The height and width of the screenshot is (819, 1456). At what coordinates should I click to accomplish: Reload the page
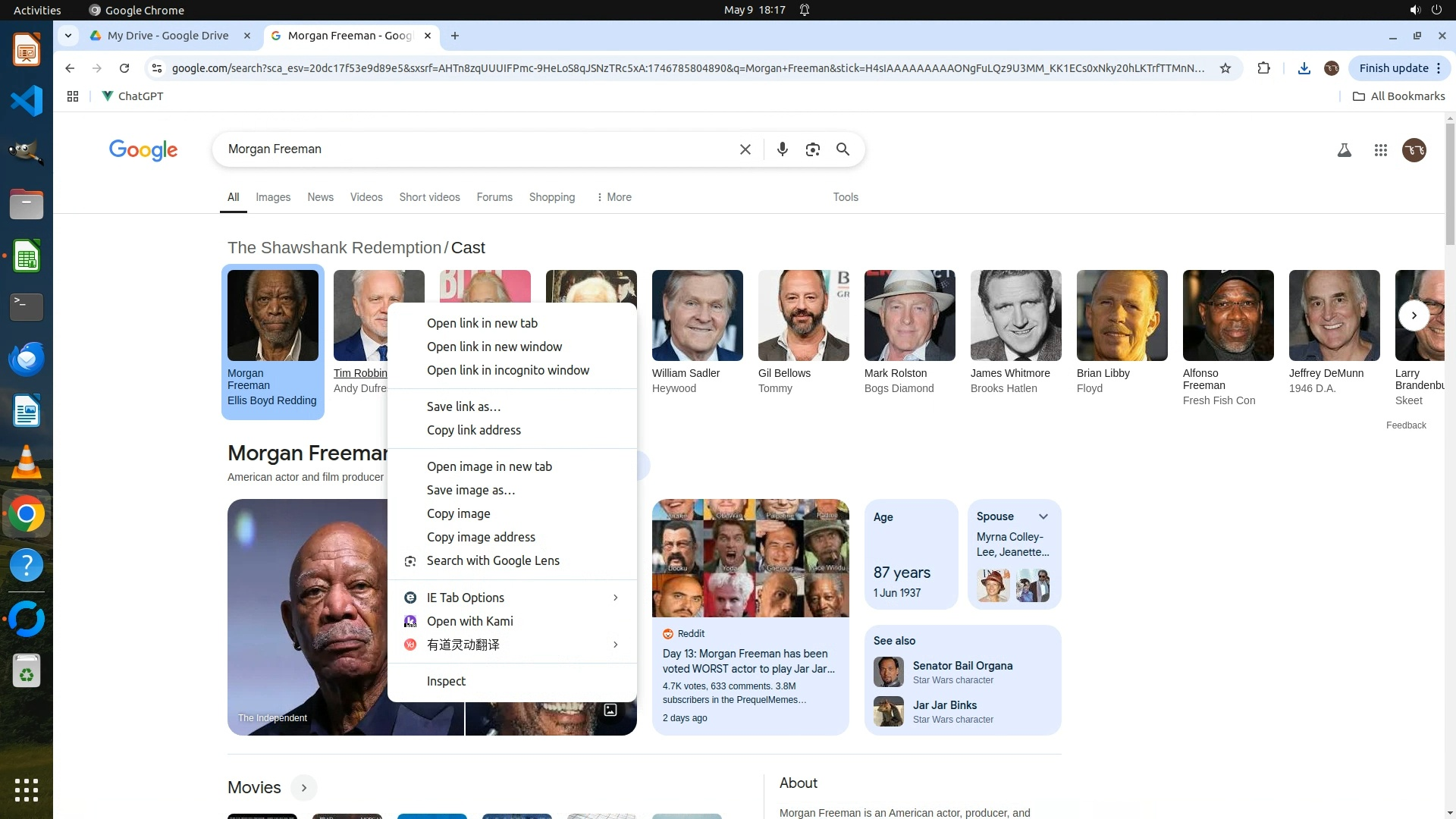124,68
